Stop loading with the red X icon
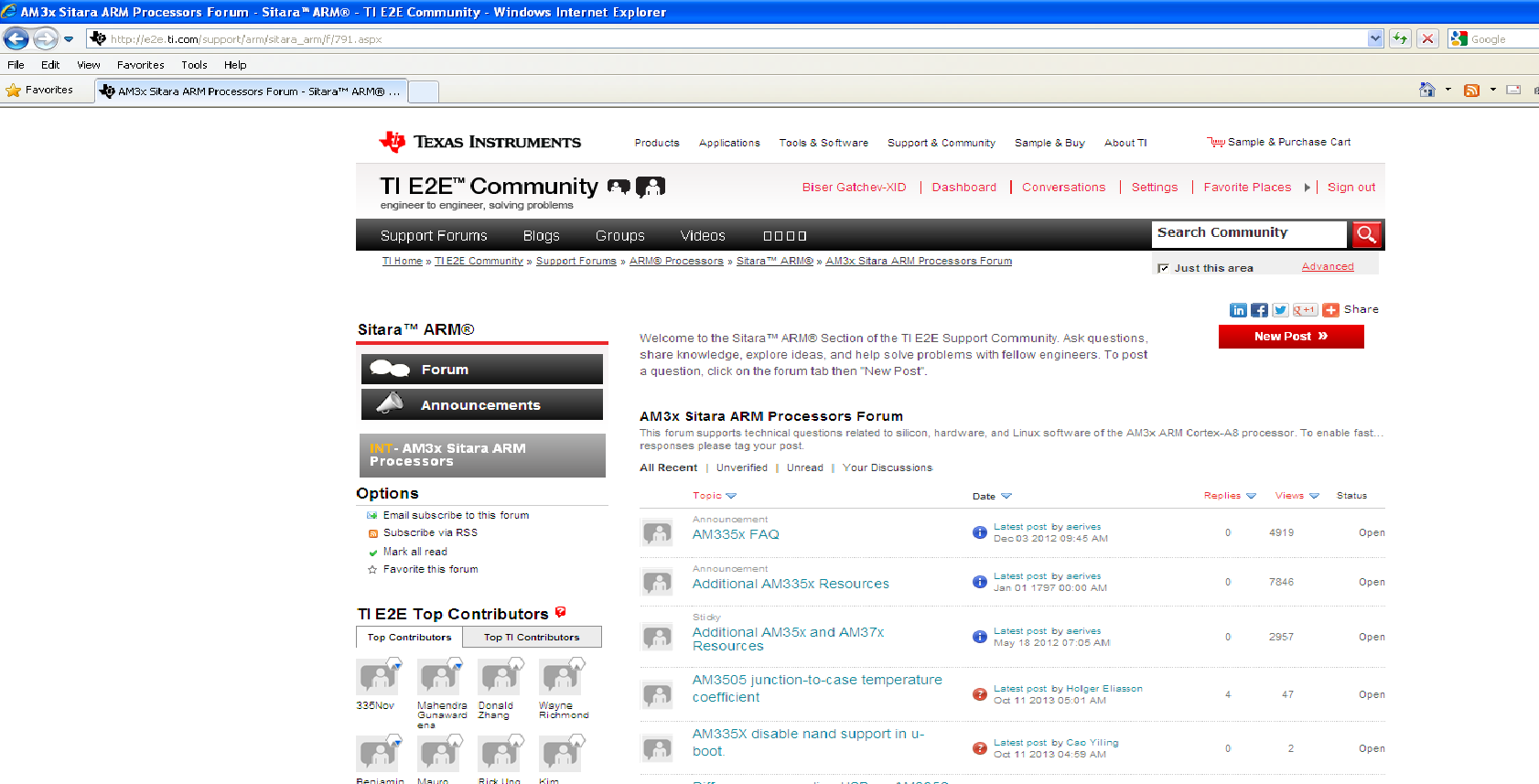Screen dimensions: 1539x784 (x=1427, y=38)
